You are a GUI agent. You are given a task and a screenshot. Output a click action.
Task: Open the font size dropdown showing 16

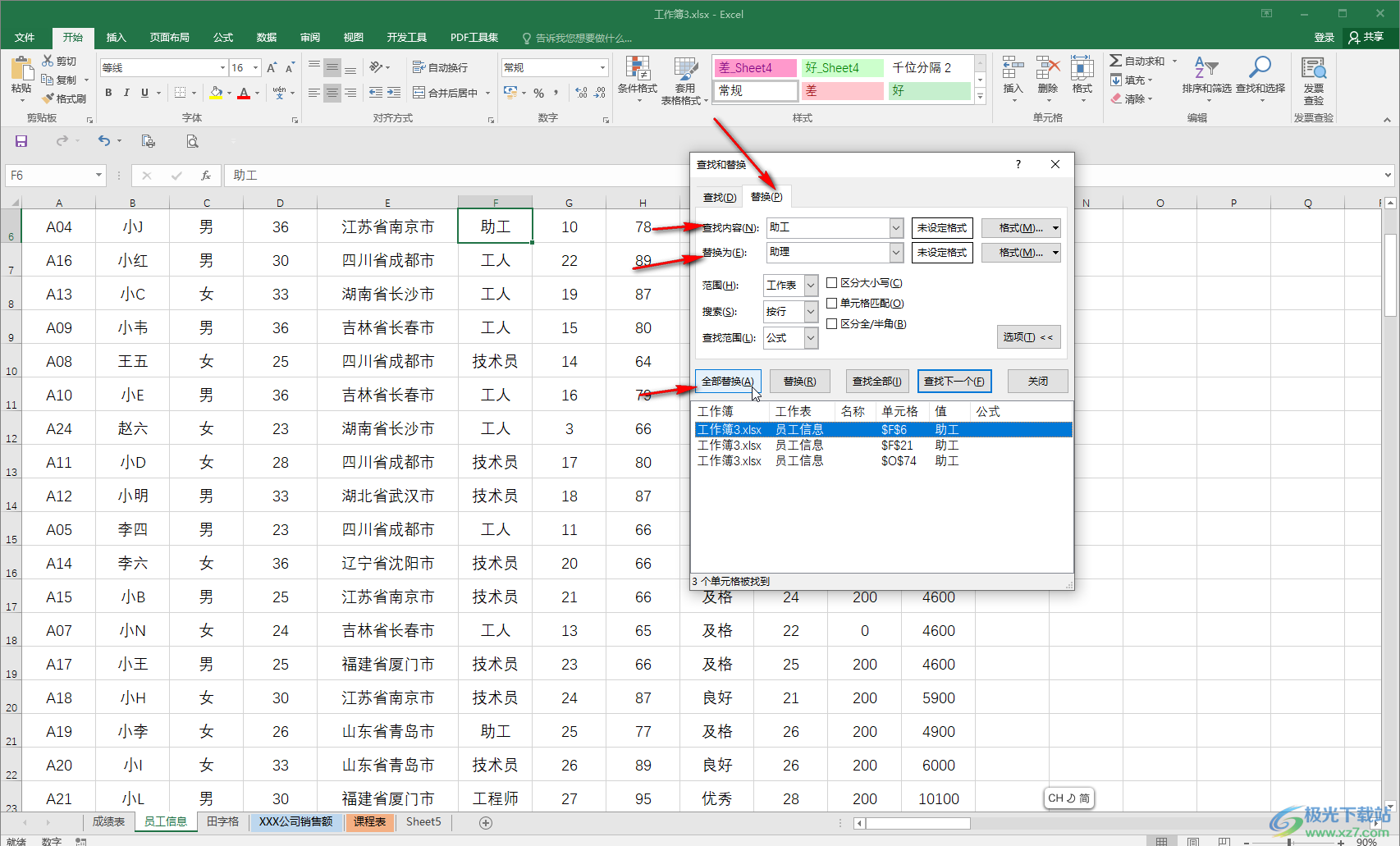[x=255, y=67]
